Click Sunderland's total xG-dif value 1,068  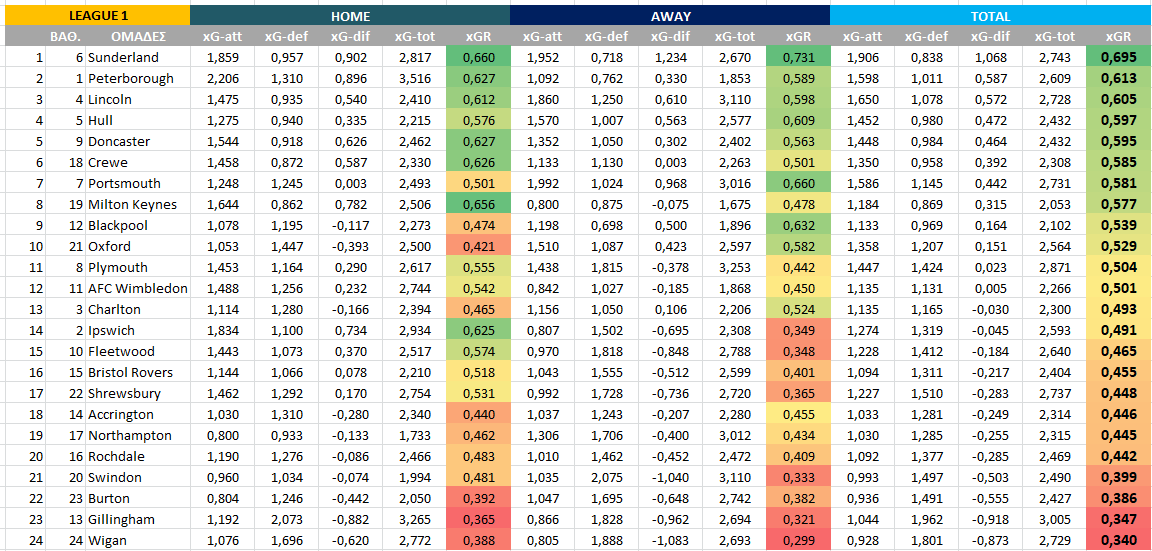coord(990,57)
